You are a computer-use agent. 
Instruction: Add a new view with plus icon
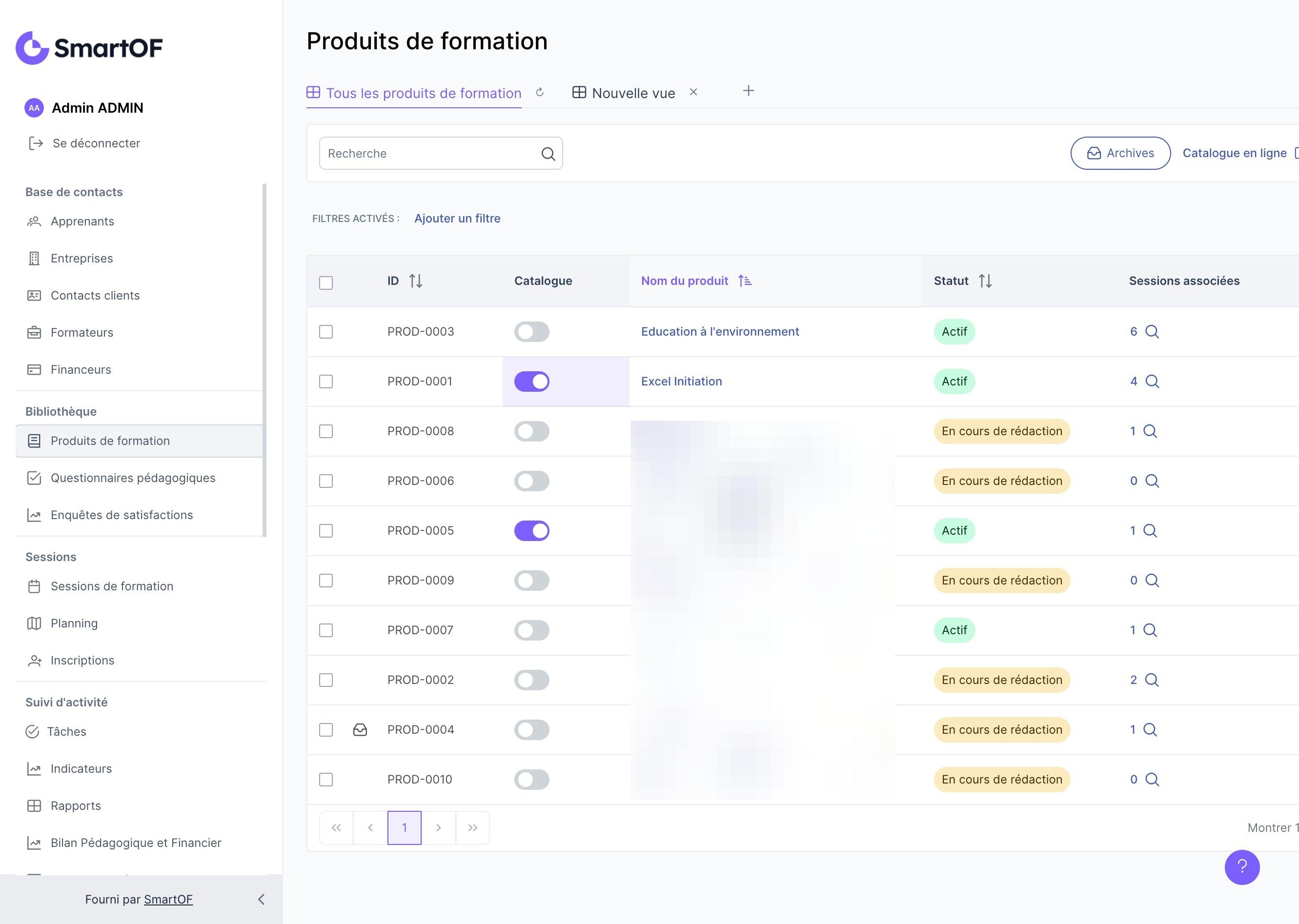(748, 91)
